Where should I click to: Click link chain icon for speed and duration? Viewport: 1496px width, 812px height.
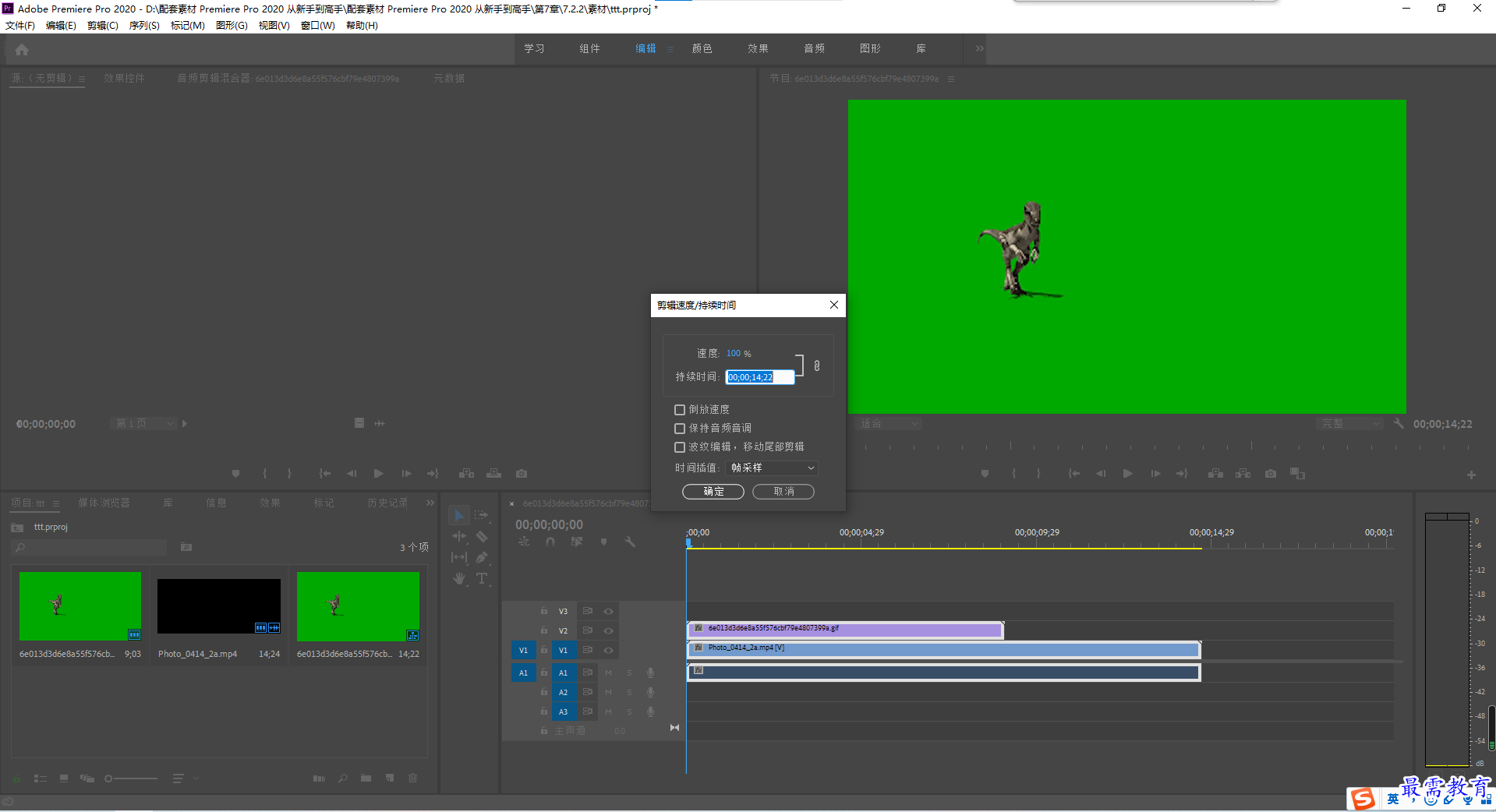point(816,365)
